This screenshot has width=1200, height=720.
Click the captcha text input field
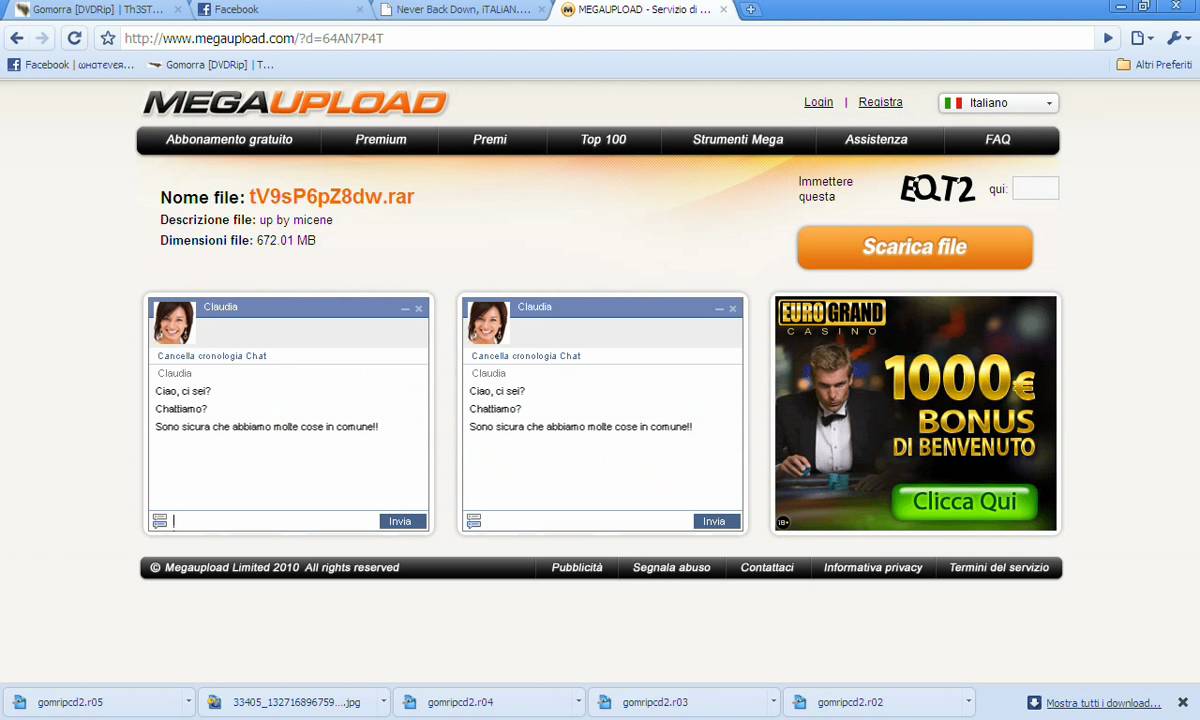coord(1035,188)
